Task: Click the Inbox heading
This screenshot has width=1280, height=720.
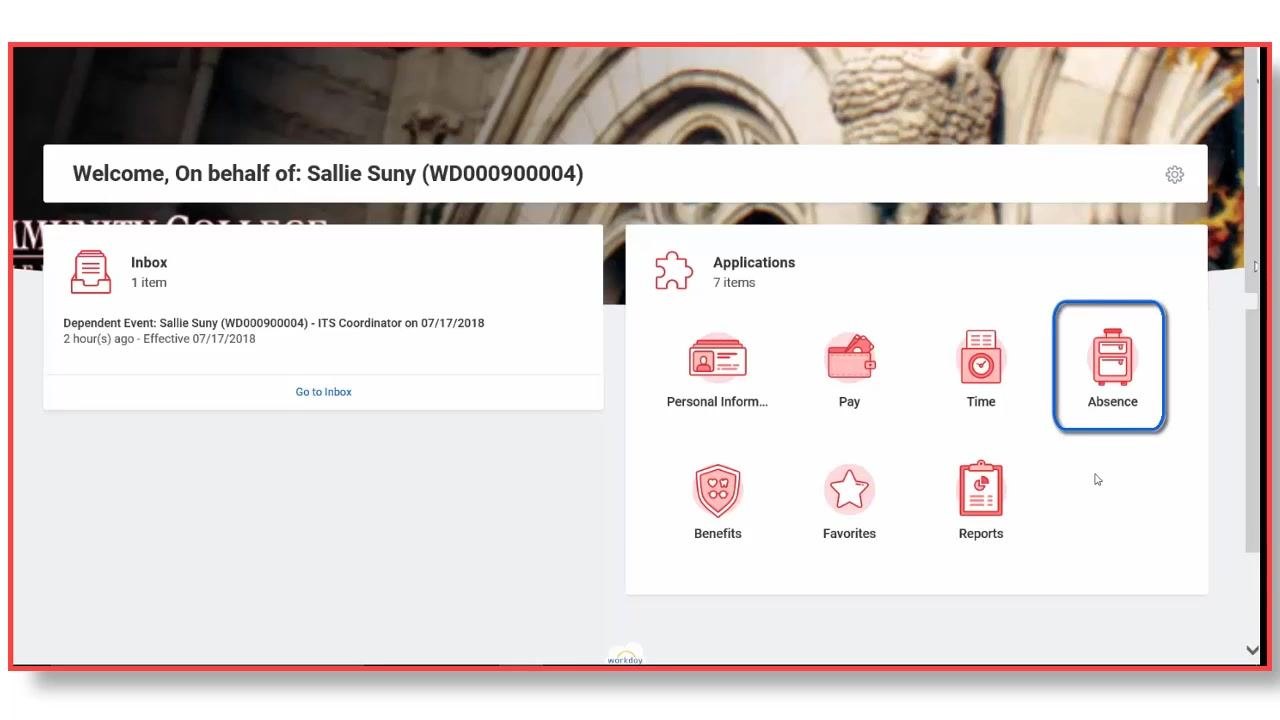Action: pos(149,262)
